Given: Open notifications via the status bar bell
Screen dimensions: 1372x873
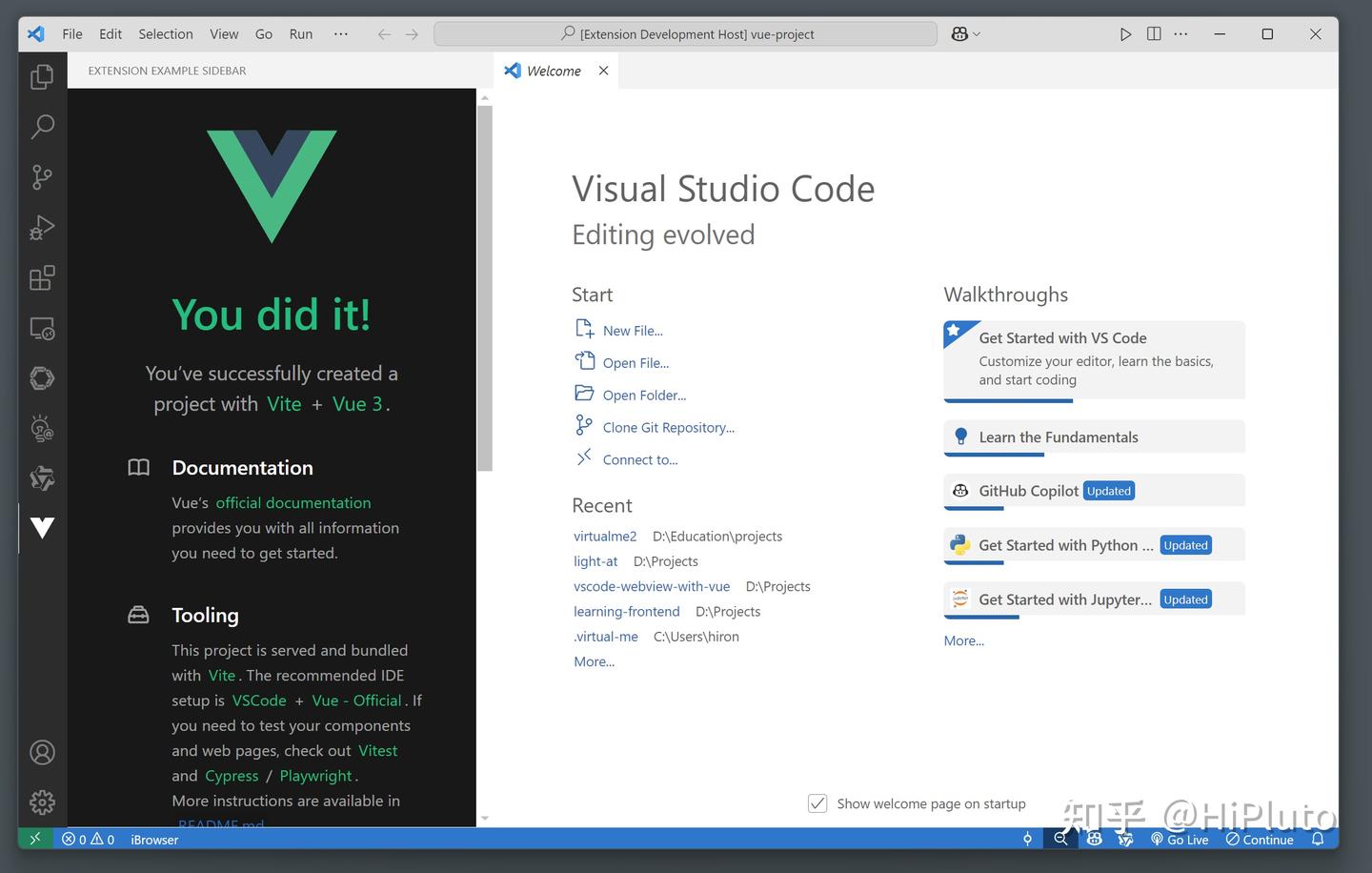Looking at the screenshot, I should 1318,839.
